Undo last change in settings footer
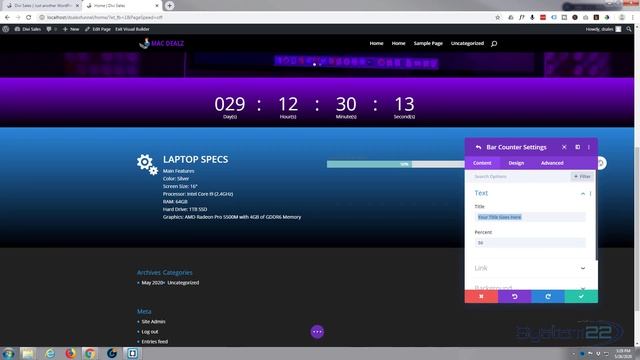This screenshot has width=640, height=360. point(515,296)
